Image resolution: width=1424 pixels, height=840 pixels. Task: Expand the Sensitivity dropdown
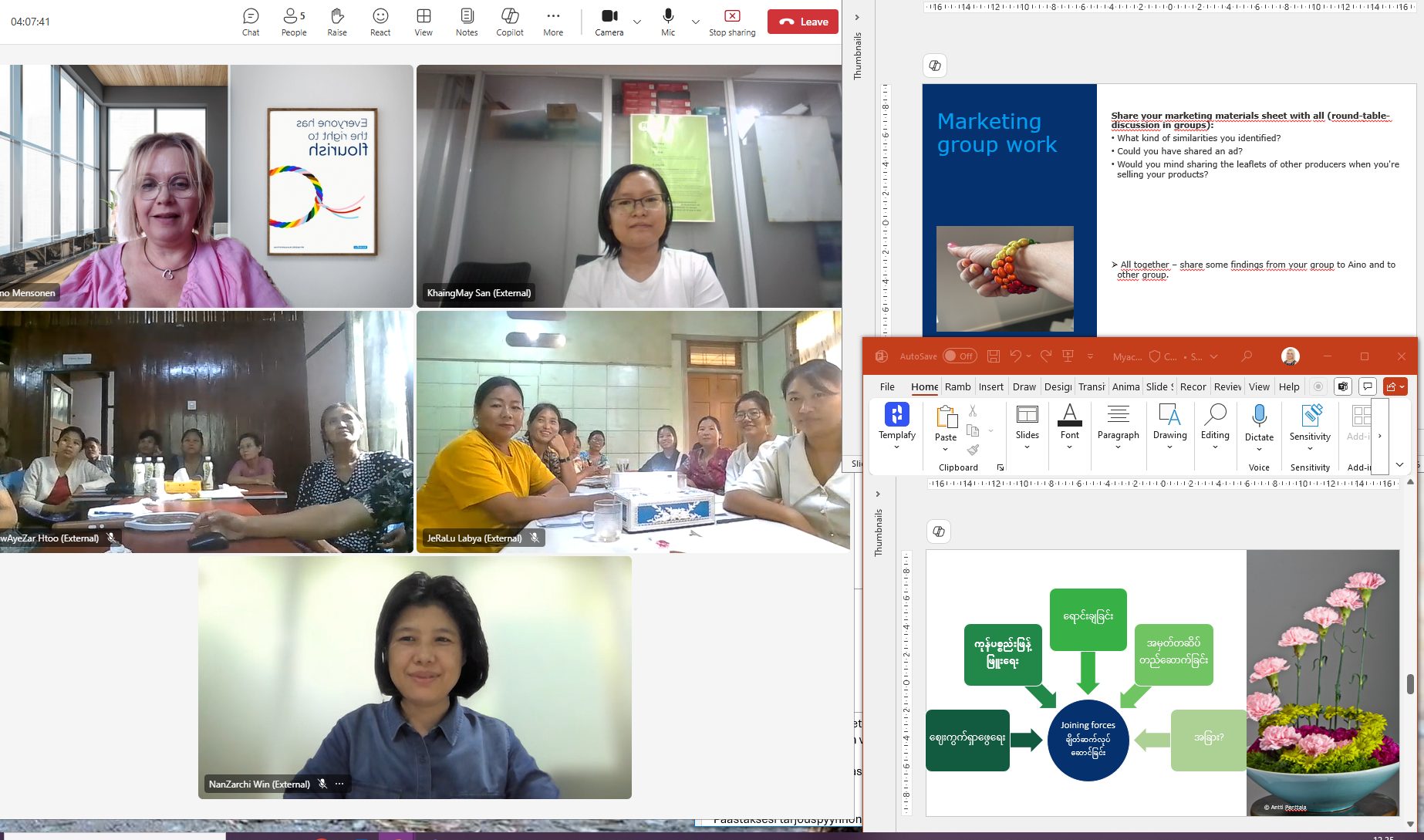pyautogui.click(x=1310, y=447)
